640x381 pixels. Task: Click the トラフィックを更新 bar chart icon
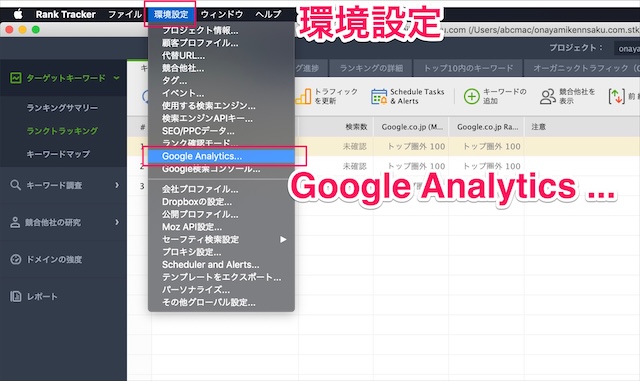[303, 96]
